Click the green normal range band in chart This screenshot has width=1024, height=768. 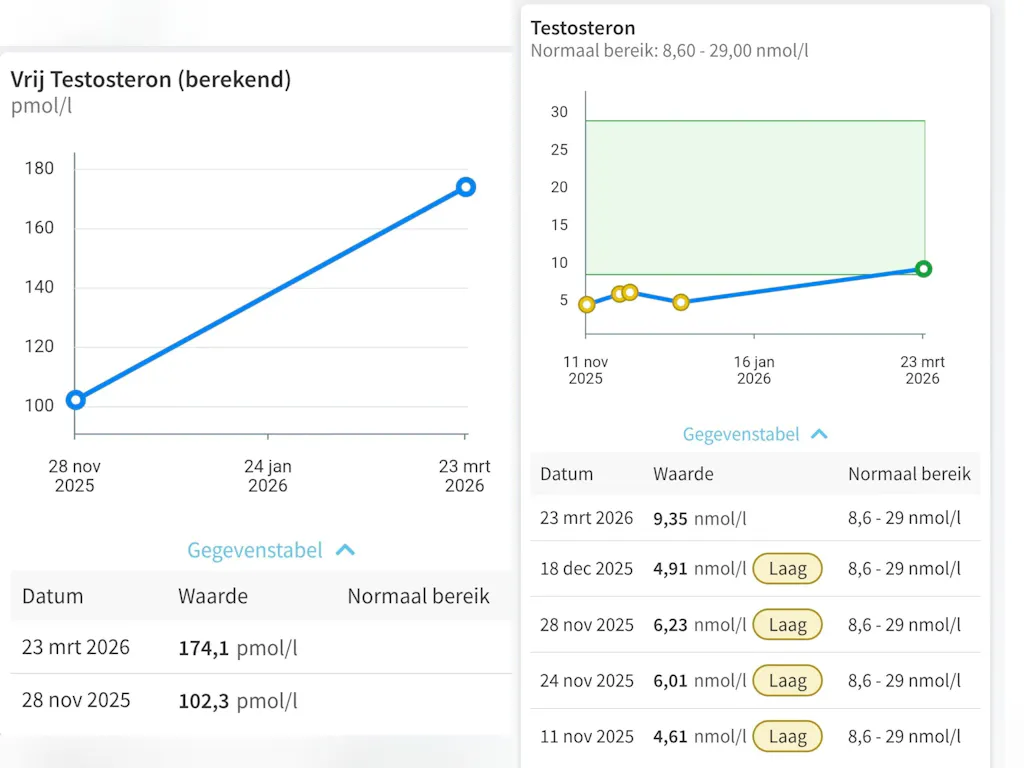(x=755, y=190)
